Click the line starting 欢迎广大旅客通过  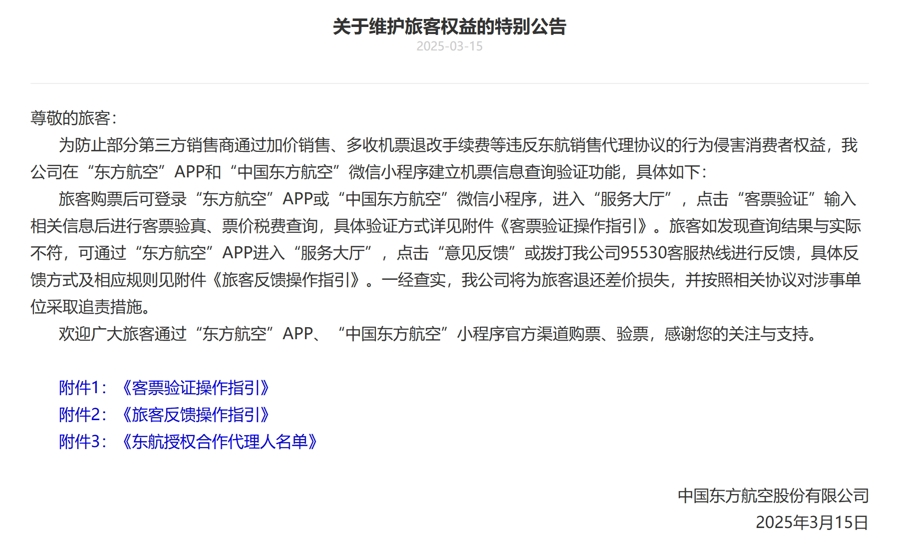(x=437, y=334)
